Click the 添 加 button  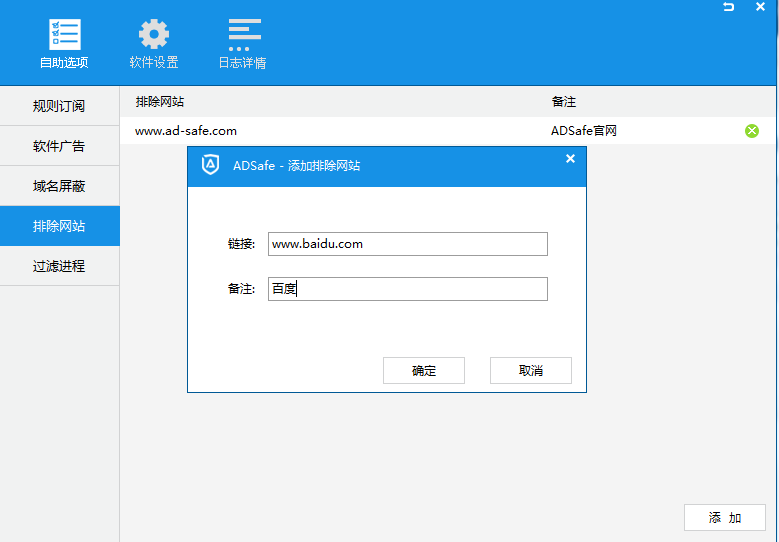(725, 518)
